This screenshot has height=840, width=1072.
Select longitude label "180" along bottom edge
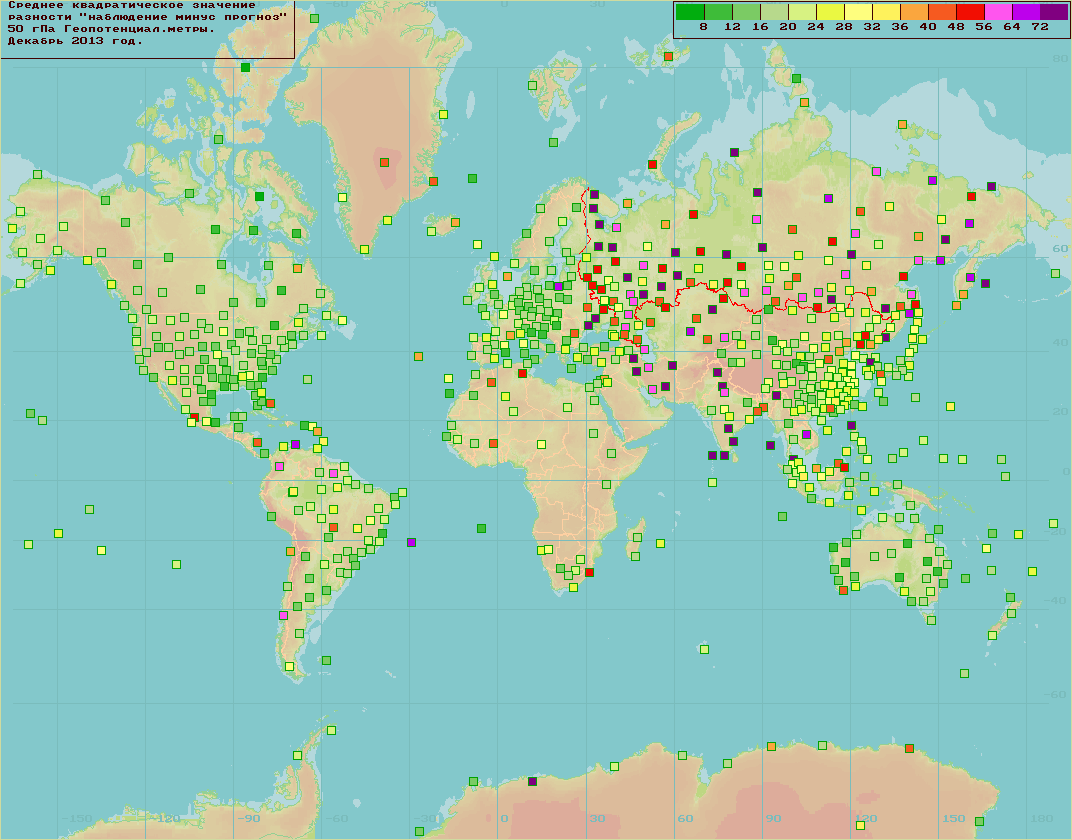[1041, 818]
